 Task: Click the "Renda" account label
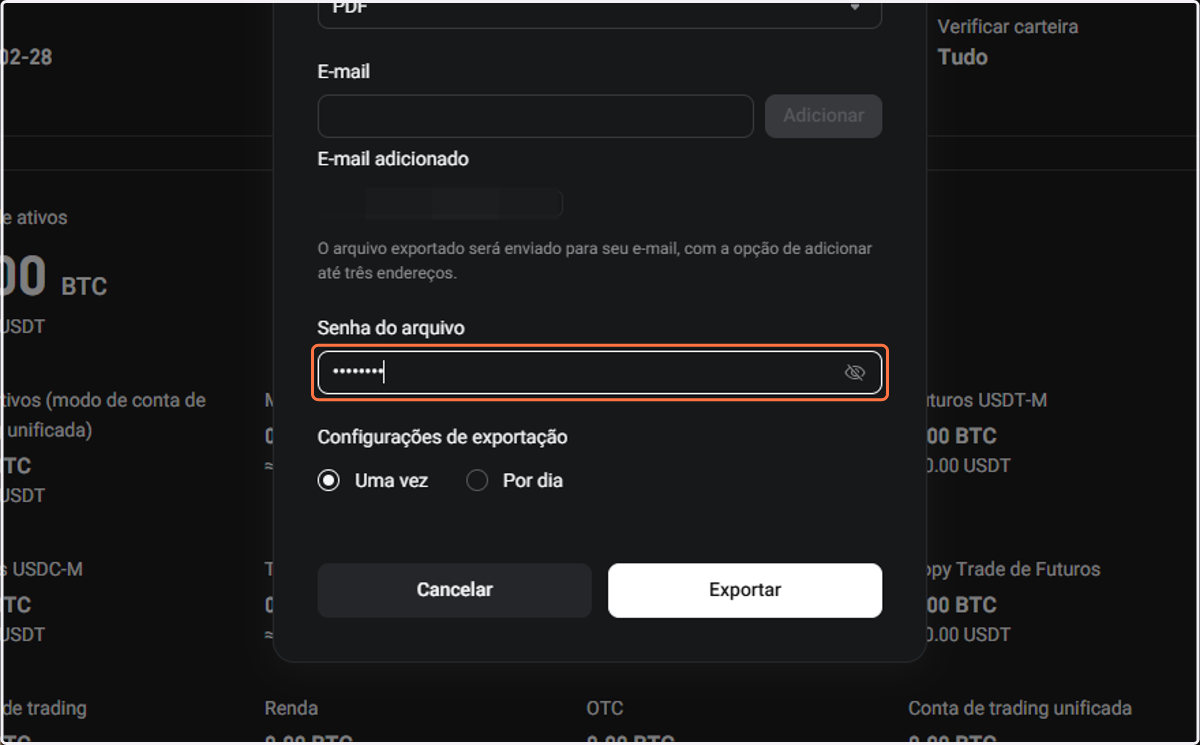(291, 708)
